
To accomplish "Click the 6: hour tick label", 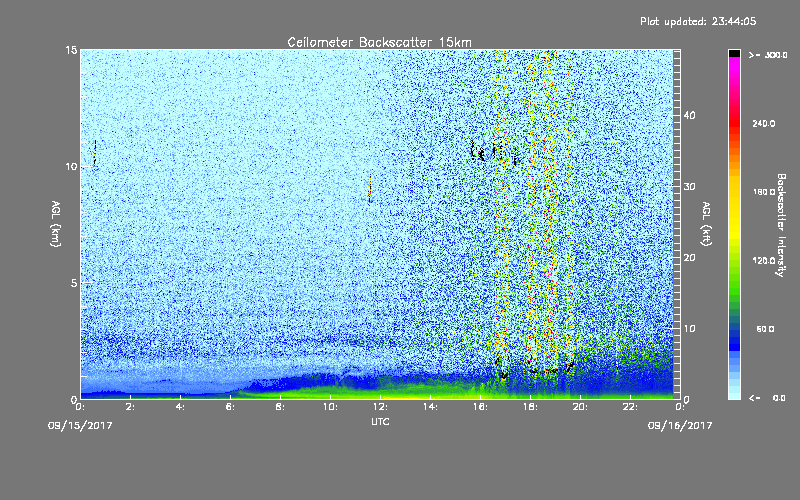I will [x=230, y=407].
